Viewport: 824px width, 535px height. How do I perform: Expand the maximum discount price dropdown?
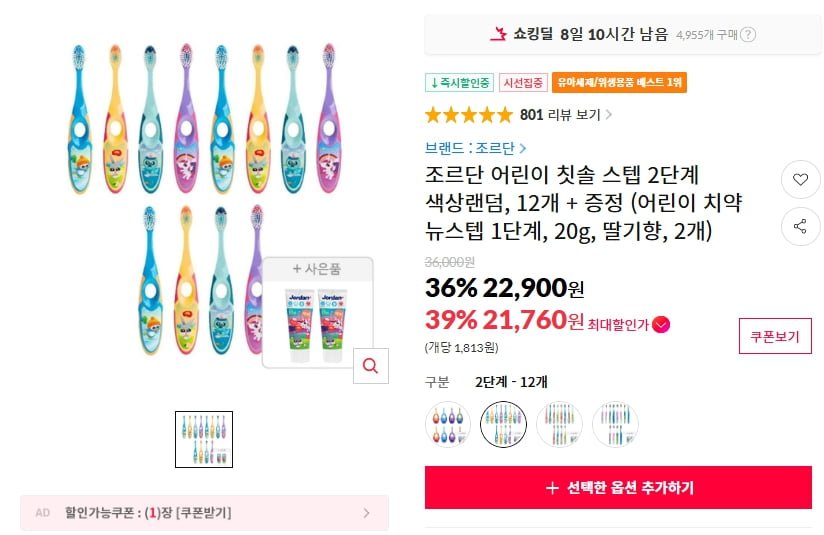click(x=661, y=324)
